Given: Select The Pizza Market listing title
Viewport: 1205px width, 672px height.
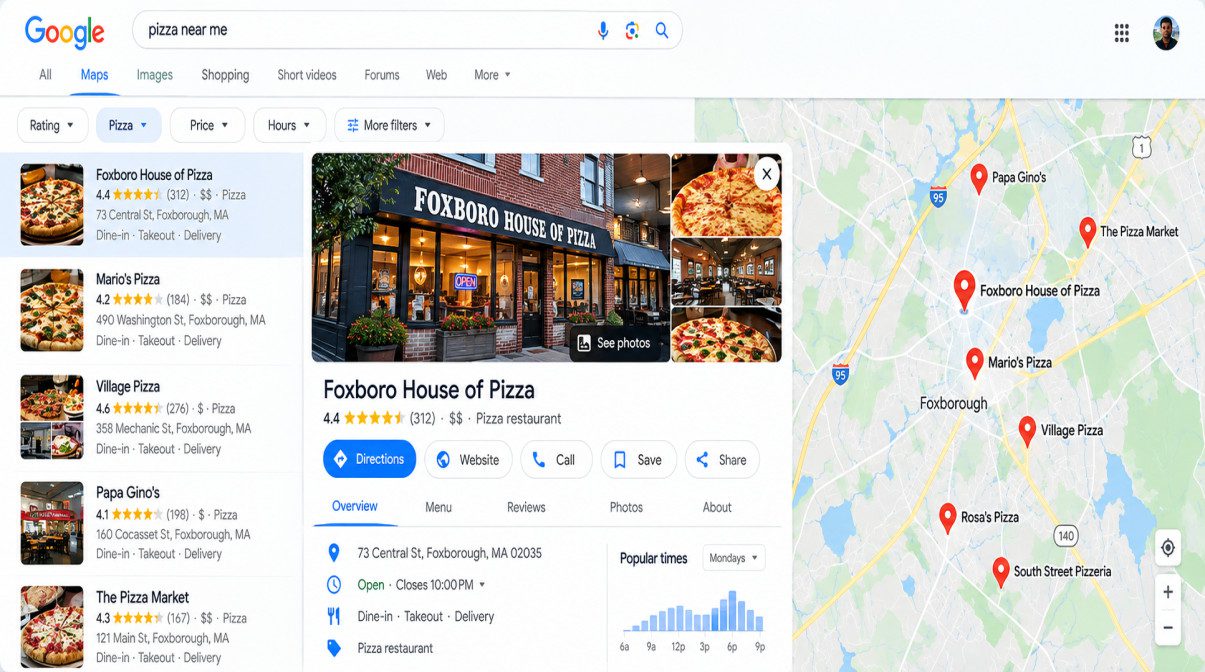Looking at the screenshot, I should [142, 597].
